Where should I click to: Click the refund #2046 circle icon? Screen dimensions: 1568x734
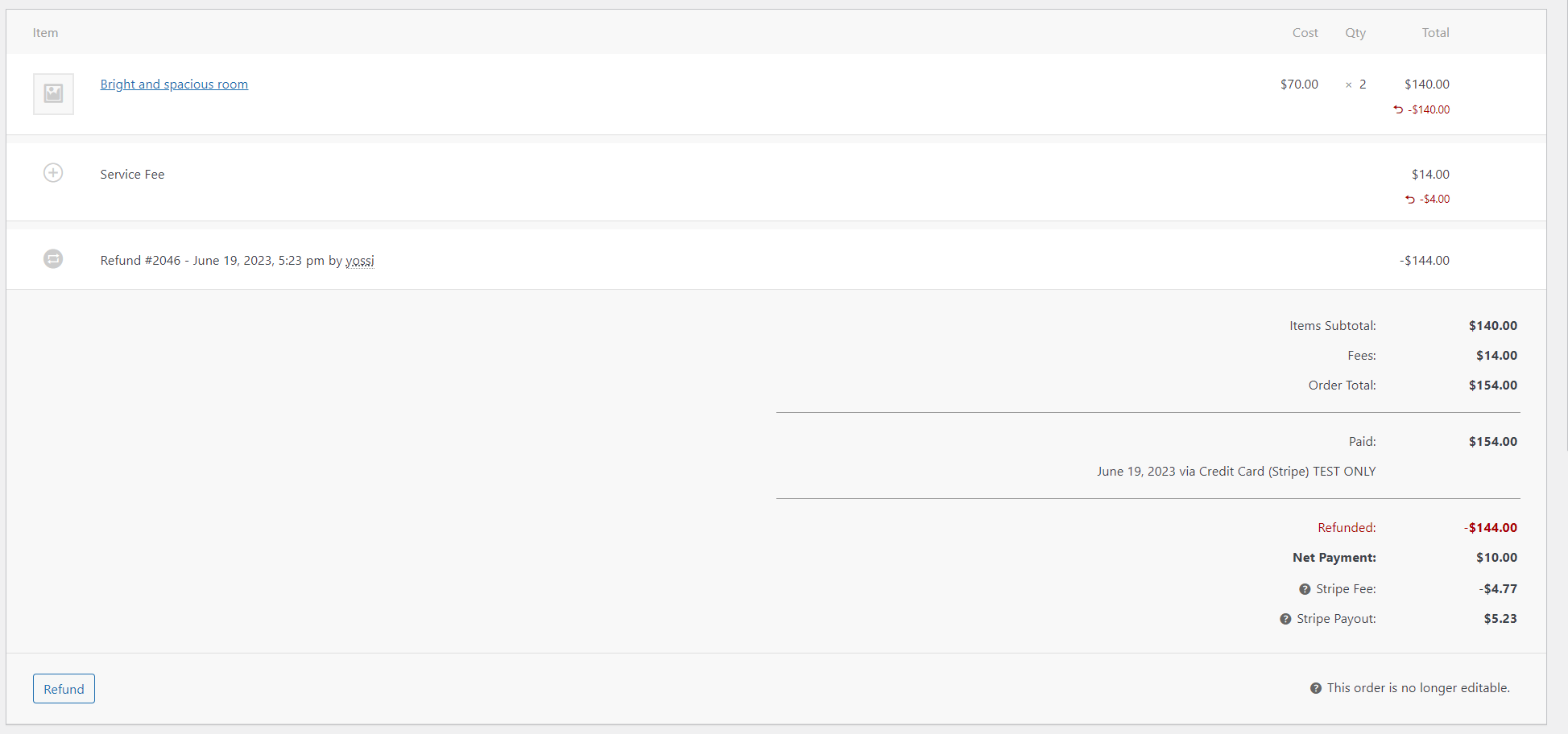(53, 258)
